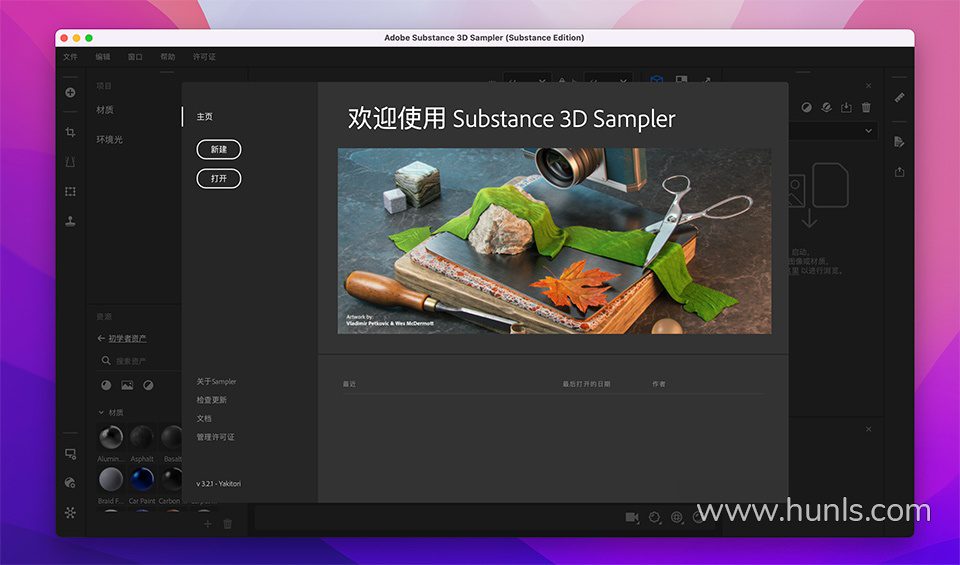Click the download-tray import icon in layers panel
The height and width of the screenshot is (565, 960).
click(x=846, y=107)
